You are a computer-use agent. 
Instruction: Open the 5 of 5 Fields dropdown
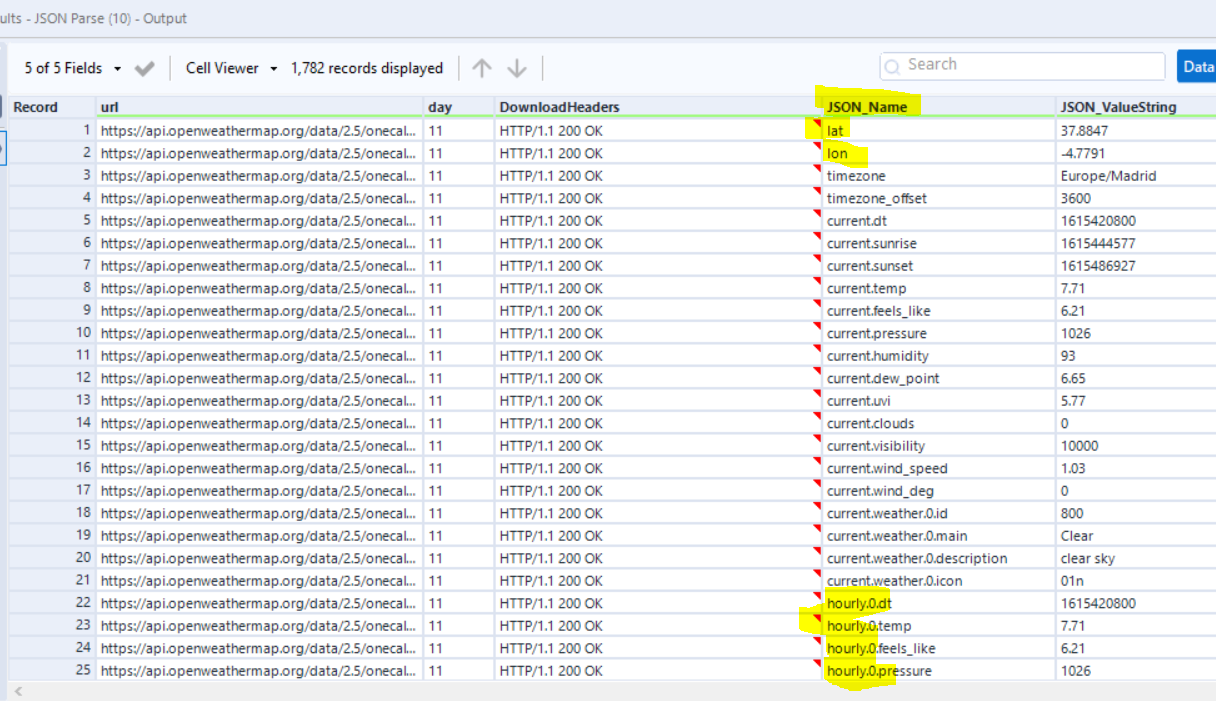73,68
